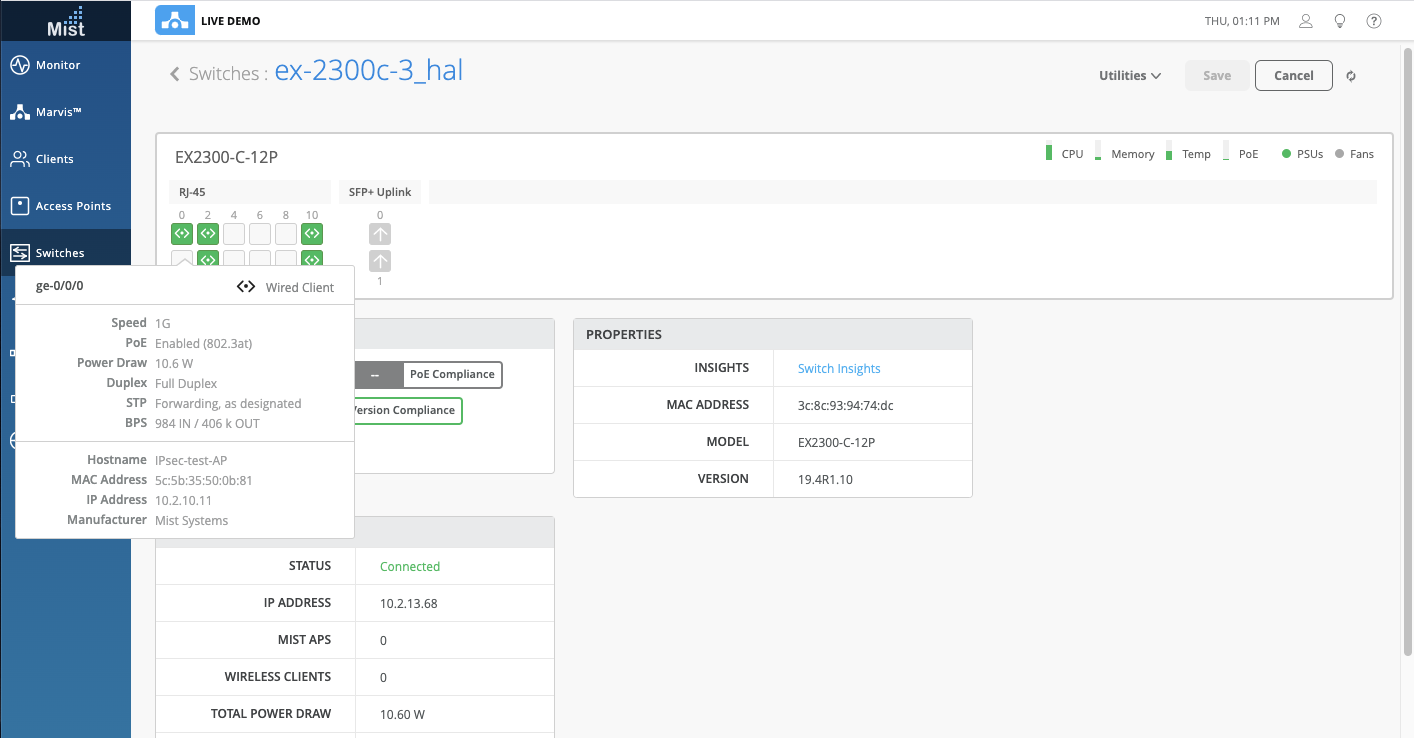This screenshot has height=738, width=1414.
Task: Navigate to Access Points
Action: pos(65,206)
